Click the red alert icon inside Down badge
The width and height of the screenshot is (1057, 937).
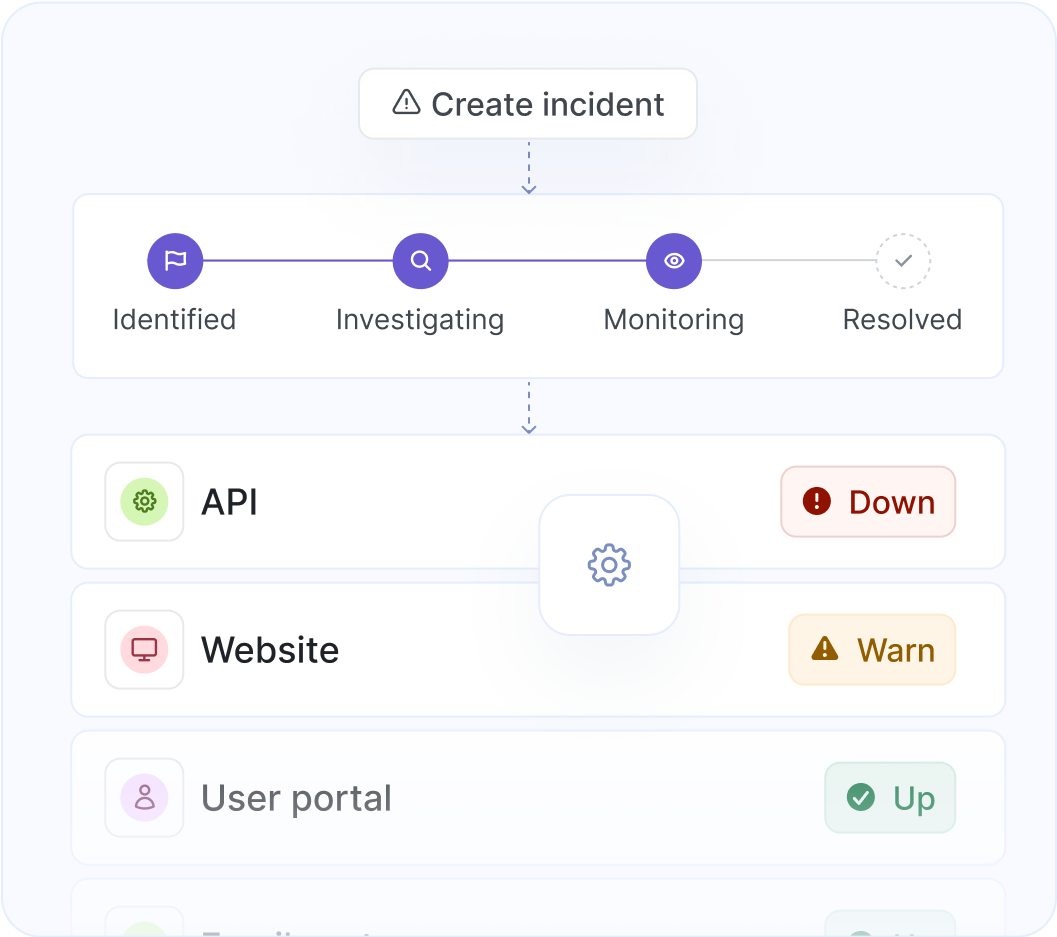(818, 502)
